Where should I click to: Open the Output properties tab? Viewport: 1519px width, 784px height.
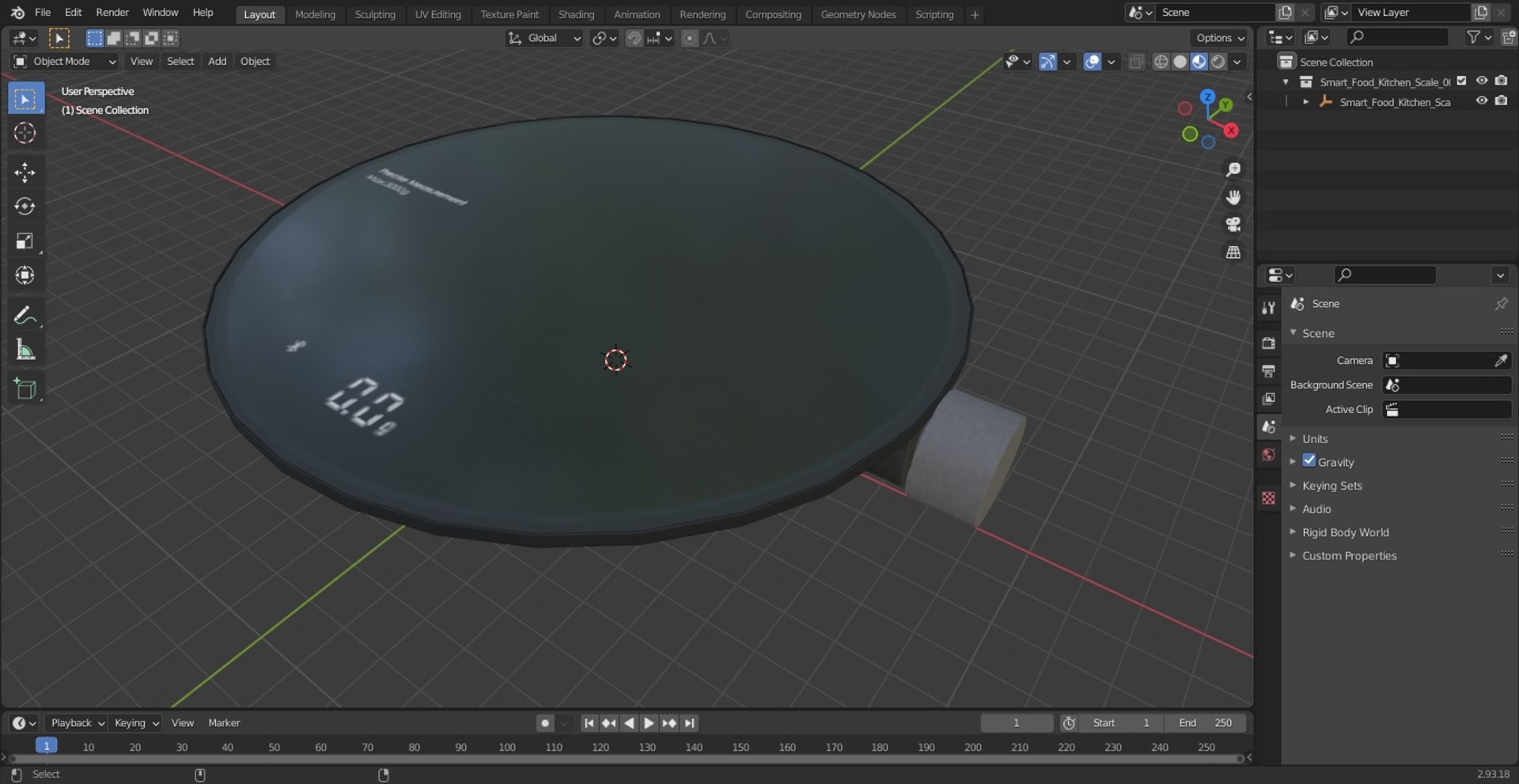1268,371
